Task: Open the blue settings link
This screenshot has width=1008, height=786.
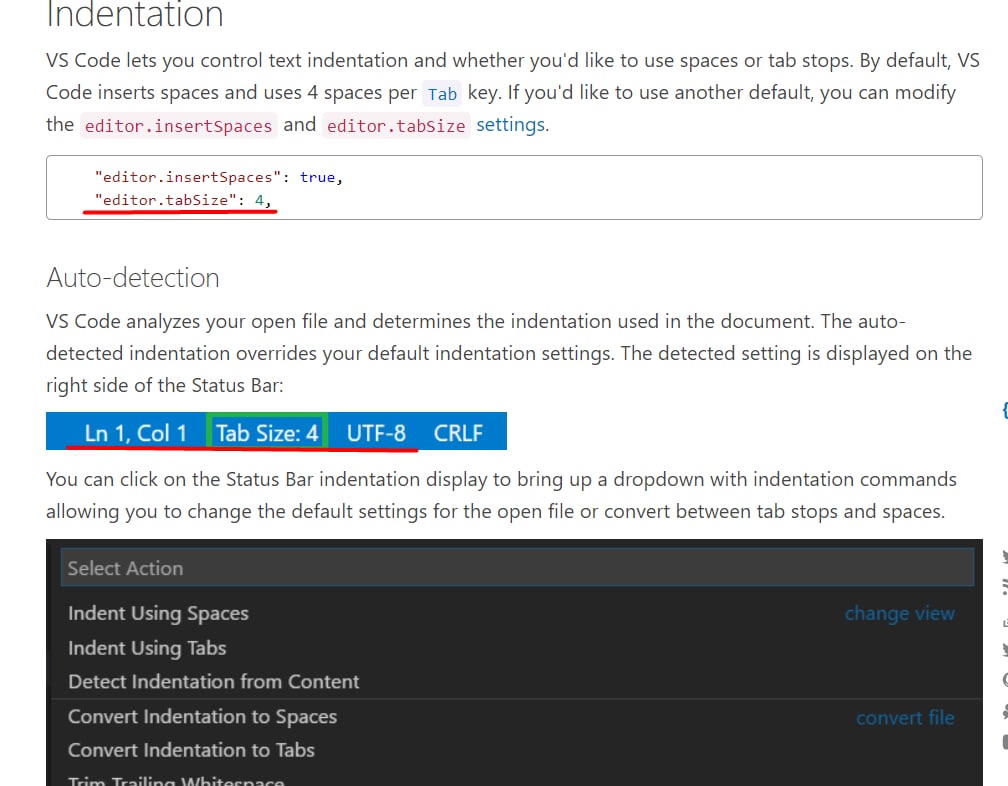Action: [x=510, y=125]
